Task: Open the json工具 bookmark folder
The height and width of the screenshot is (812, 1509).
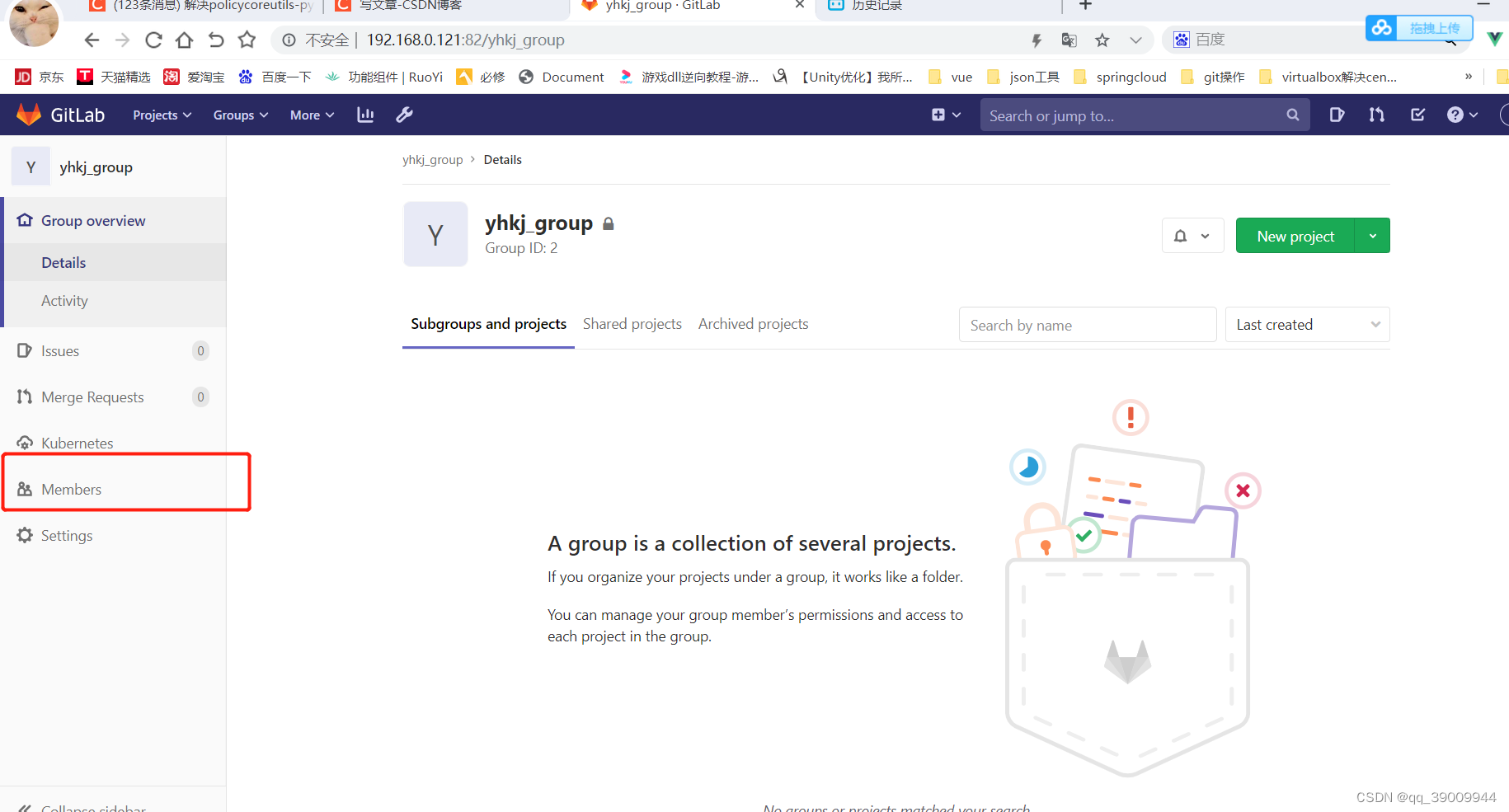Action: point(1023,77)
